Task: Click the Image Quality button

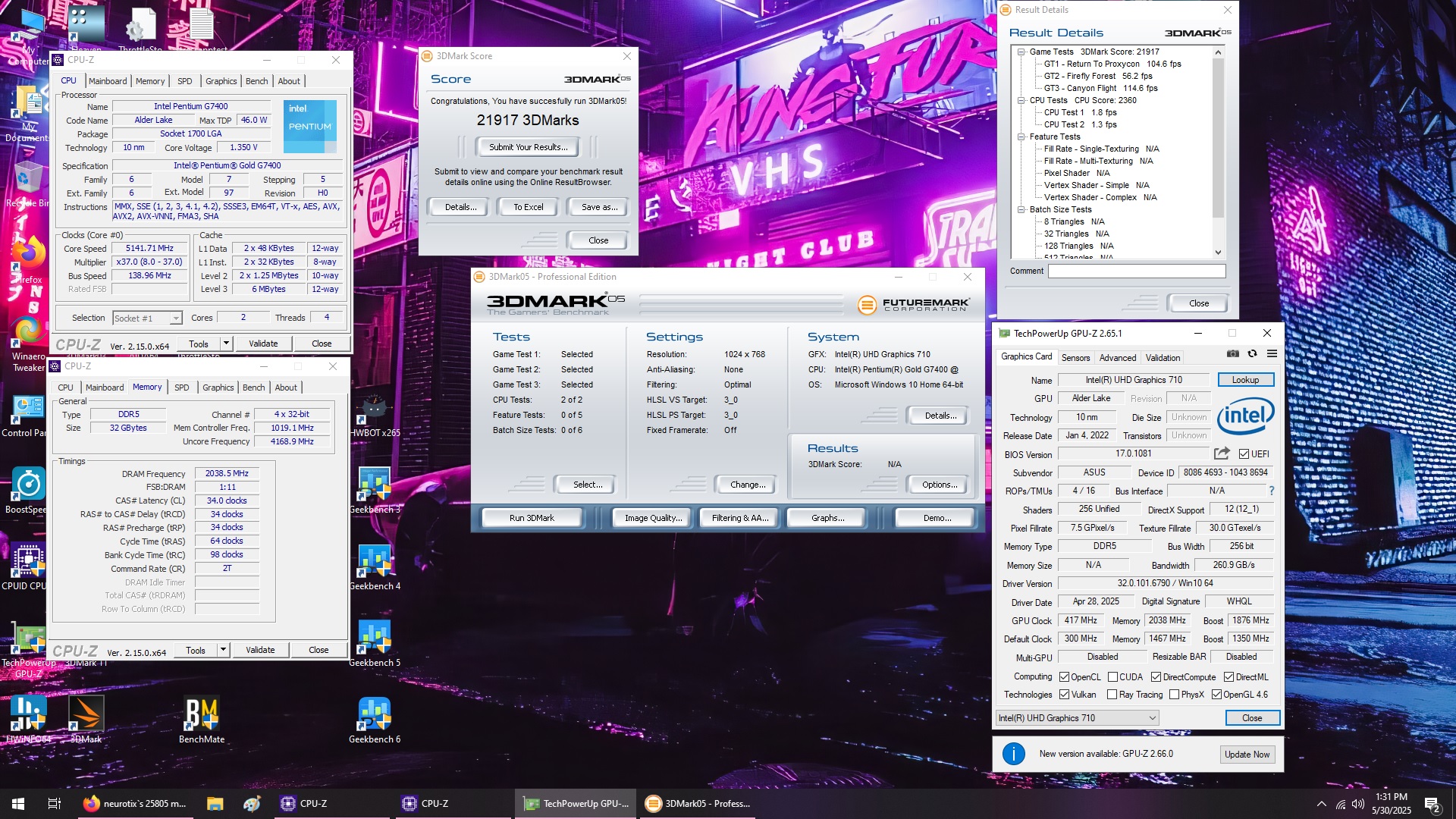Action: pos(653,518)
